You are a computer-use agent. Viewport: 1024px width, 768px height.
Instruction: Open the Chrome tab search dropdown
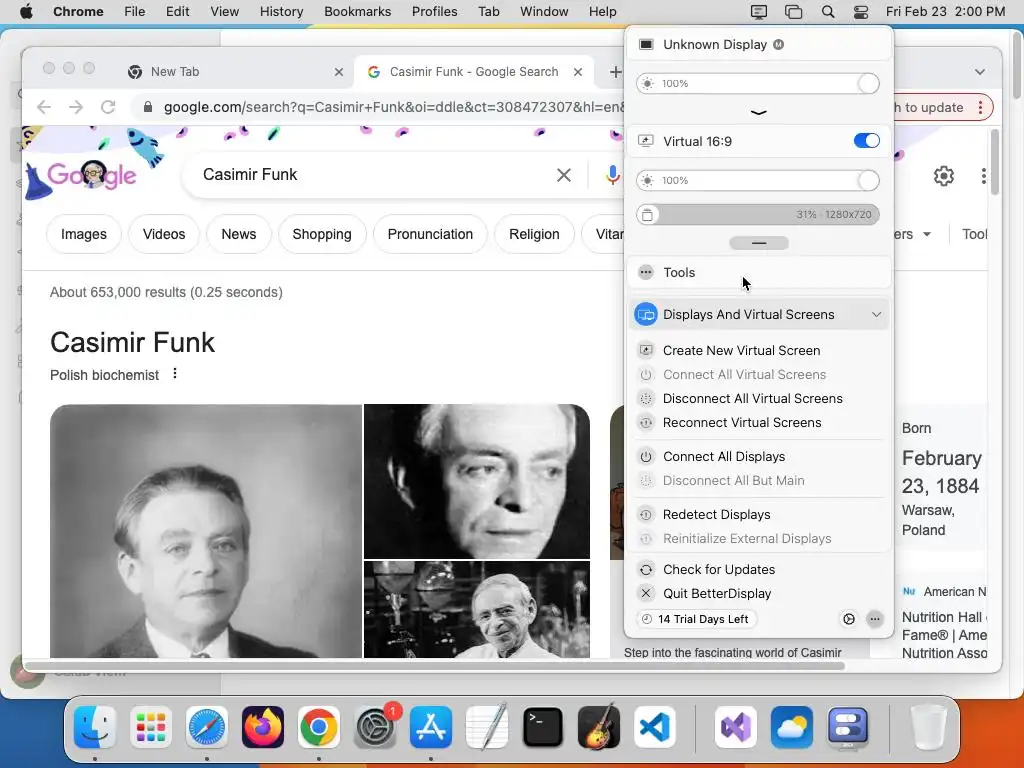click(x=980, y=72)
